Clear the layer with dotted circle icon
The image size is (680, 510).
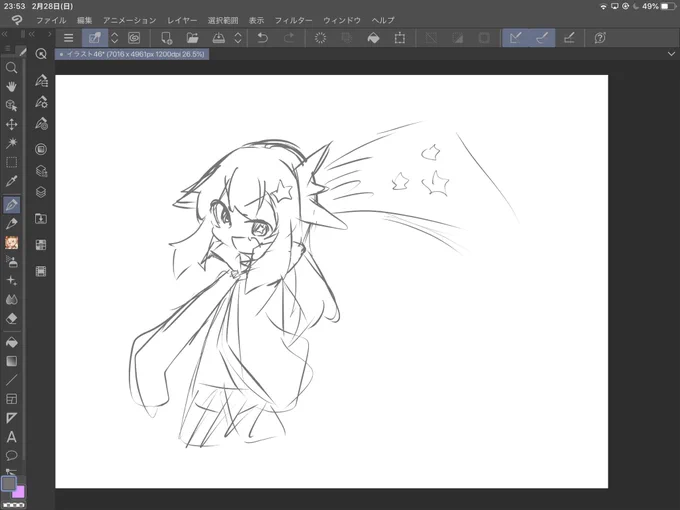tap(320, 38)
